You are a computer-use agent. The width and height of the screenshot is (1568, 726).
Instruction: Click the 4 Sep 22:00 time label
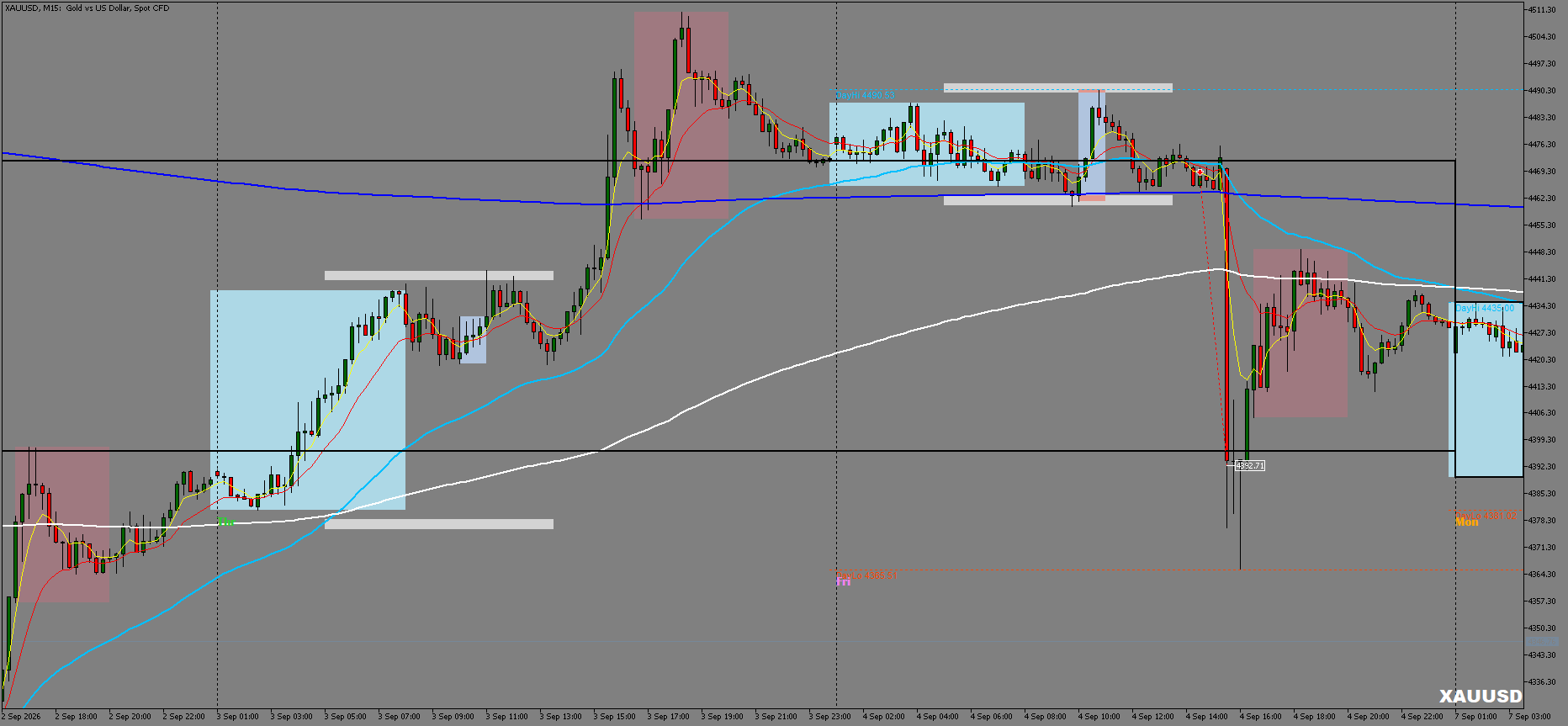tap(1422, 717)
